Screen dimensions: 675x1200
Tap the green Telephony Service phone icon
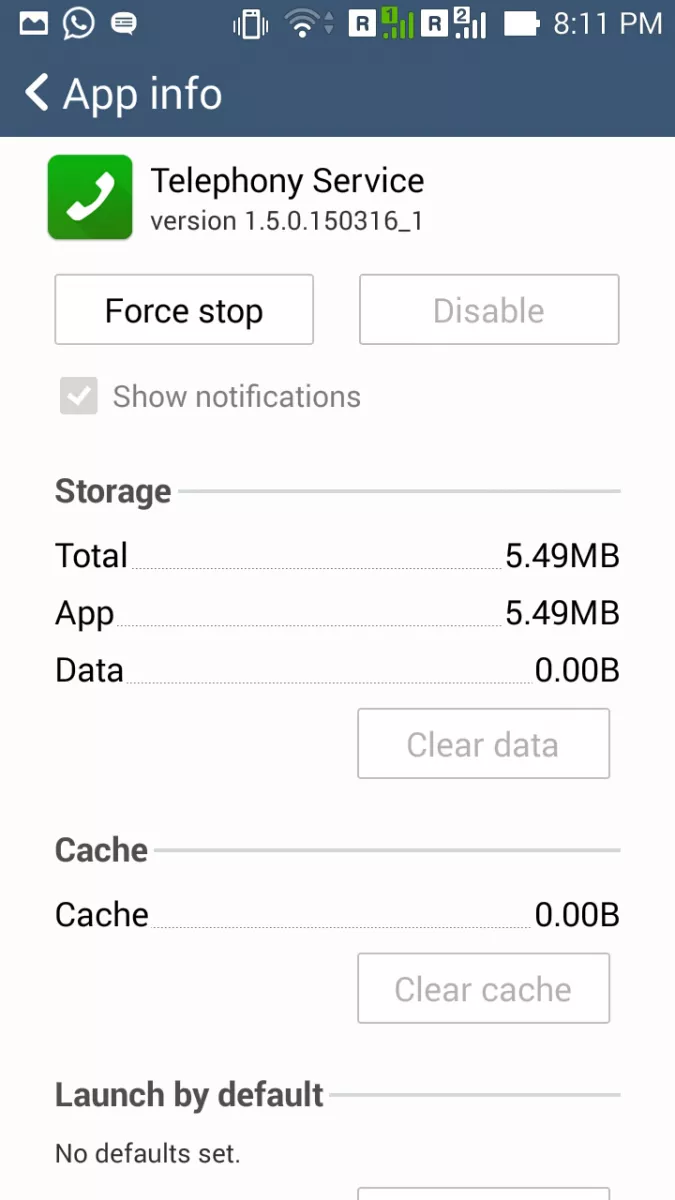(90, 197)
